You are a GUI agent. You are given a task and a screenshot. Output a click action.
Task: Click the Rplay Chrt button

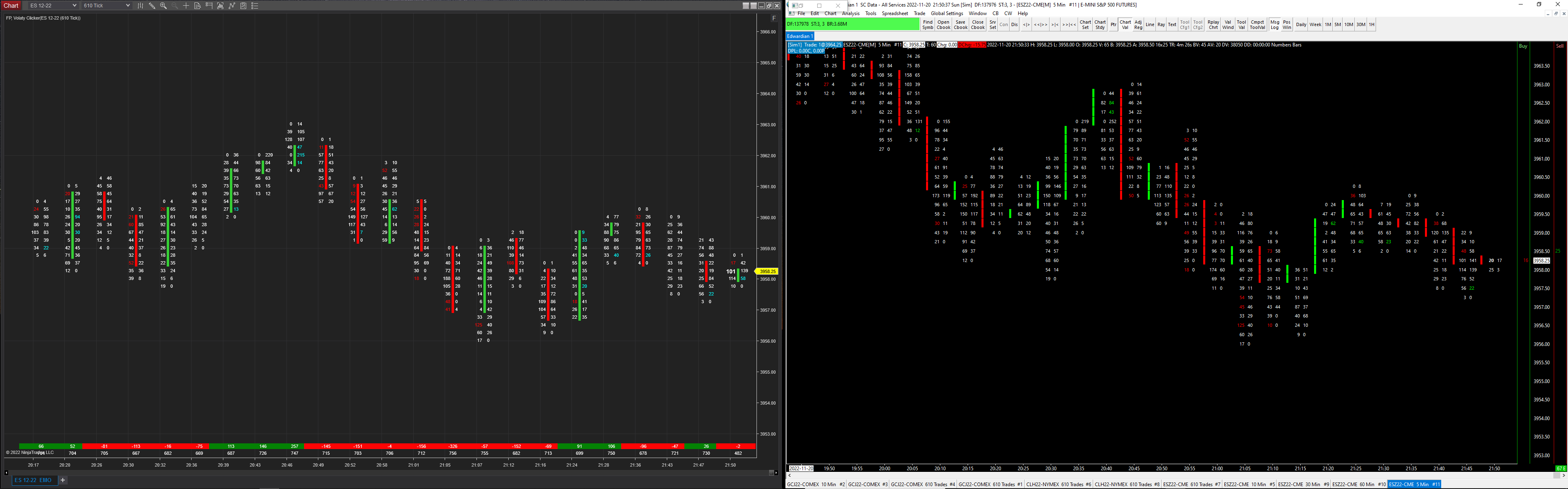[1213, 24]
